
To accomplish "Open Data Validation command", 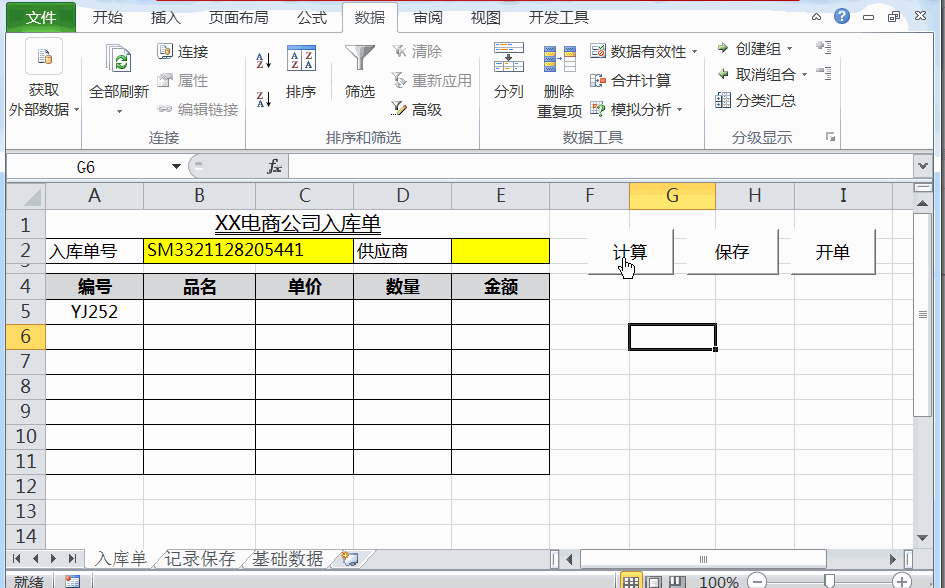I will pyautogui.click(x=638, y=51).
